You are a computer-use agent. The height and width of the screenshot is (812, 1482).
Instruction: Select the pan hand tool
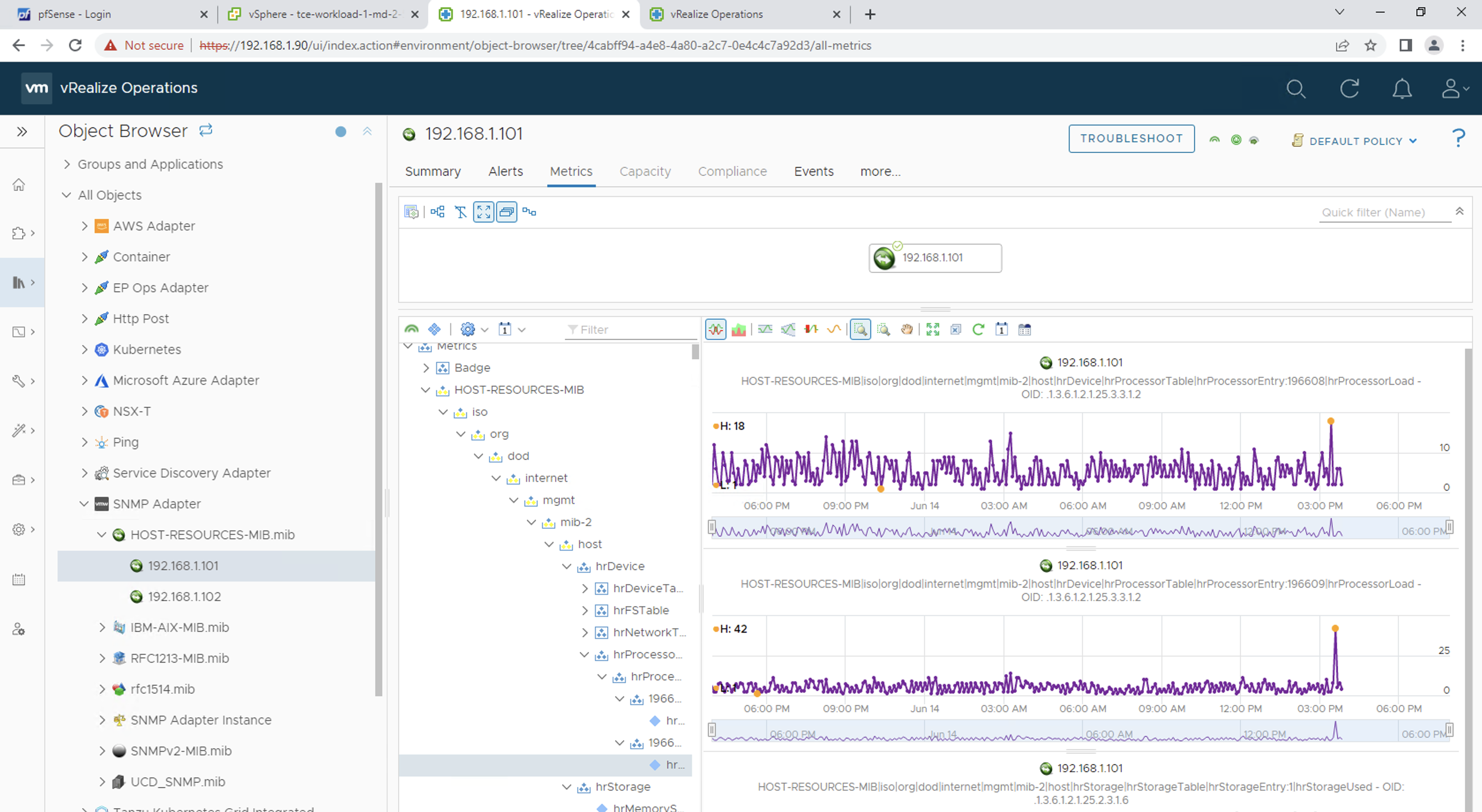point(907,330)
